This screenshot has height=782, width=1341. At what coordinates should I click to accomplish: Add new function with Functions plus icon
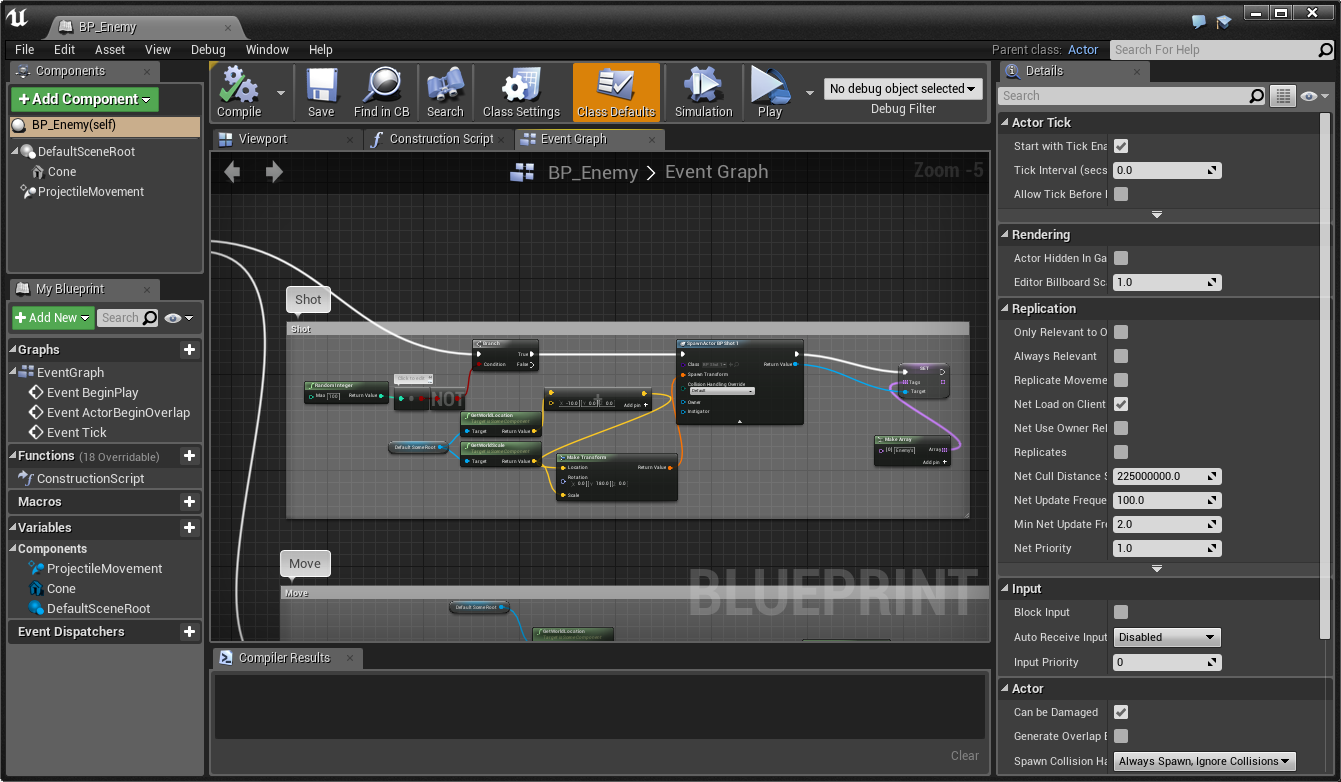189,456
